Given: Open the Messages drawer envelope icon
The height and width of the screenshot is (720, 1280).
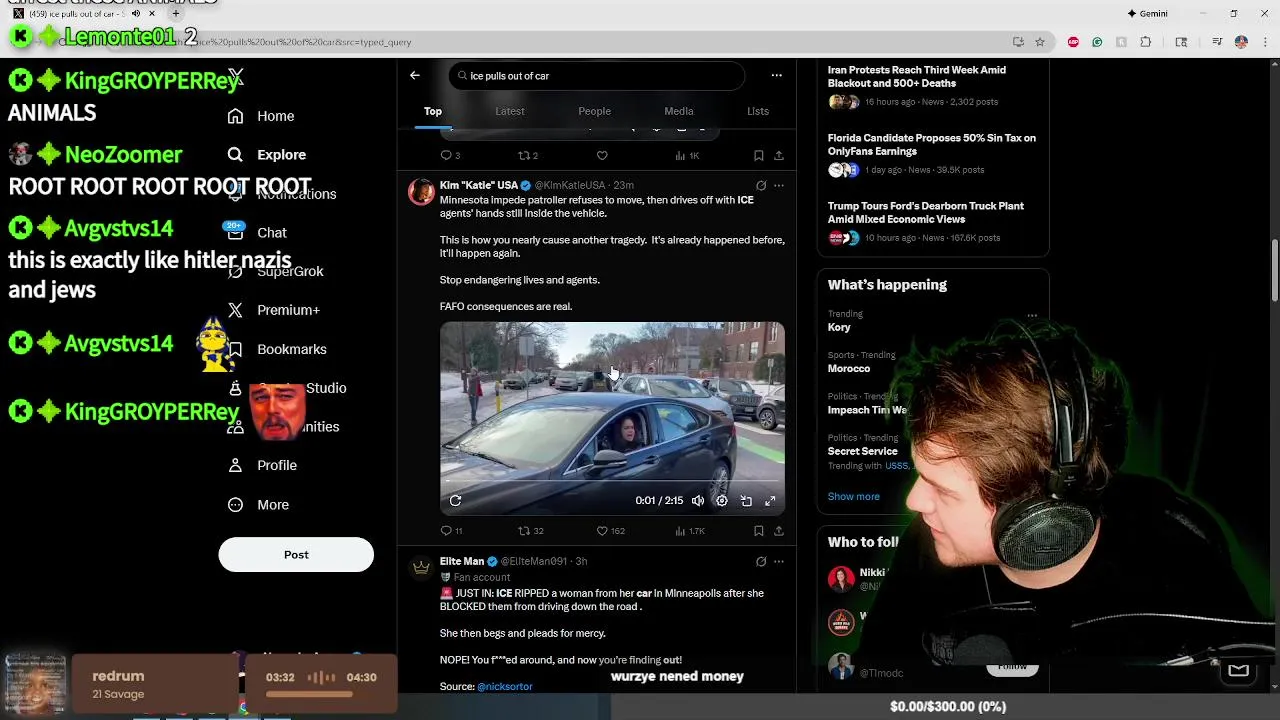Looking at the screenshot, I should [1238, 670].
